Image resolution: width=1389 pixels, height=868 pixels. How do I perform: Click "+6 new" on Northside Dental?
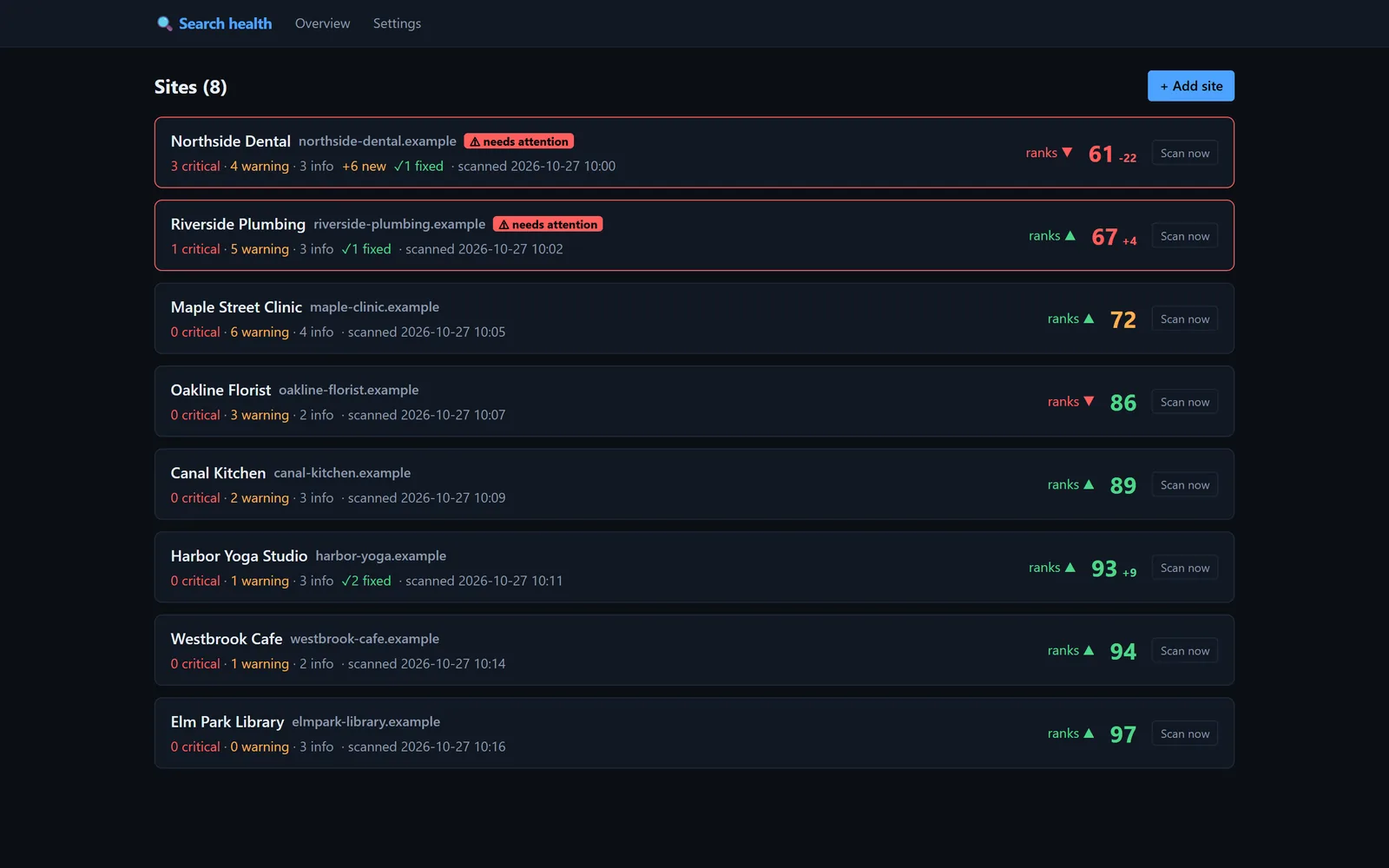[x=364, y=166]
